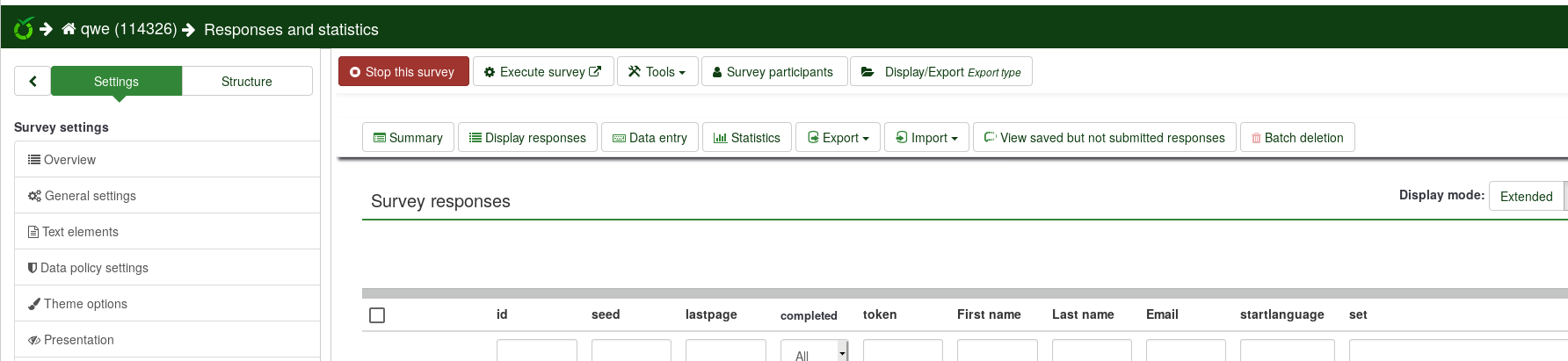Switch to the Structure tab
The width and height of the screenshot is (1568, 361).
coord(247,81)
